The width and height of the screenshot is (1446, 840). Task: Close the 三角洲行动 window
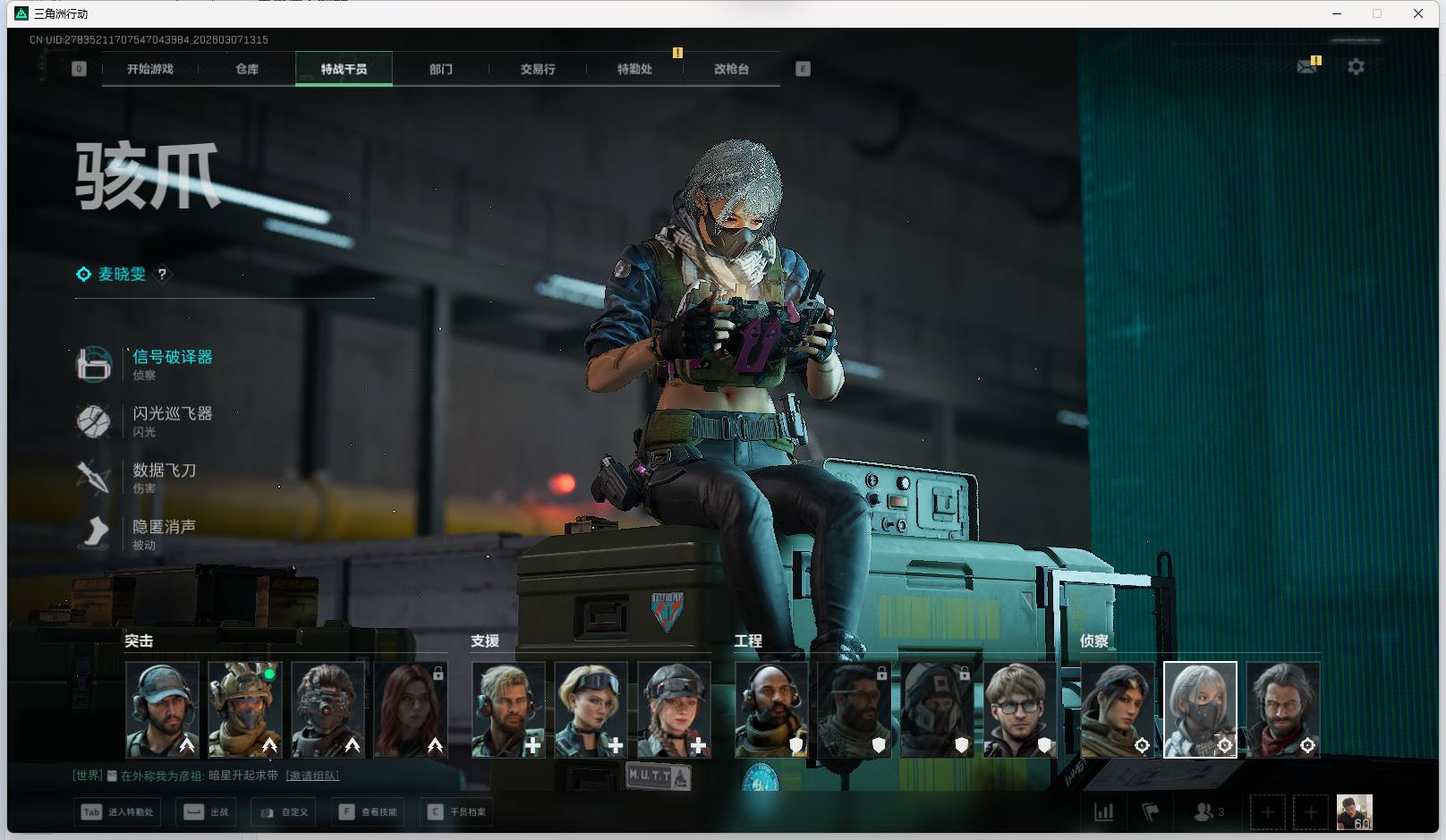tap(1418, 13)
